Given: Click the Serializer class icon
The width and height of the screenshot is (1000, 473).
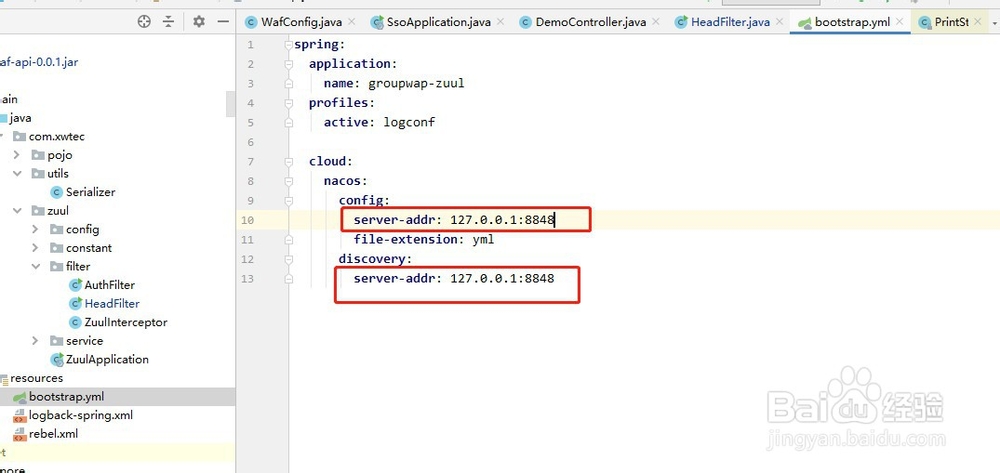Looking at the screenshot, I should tap(57, 192).
